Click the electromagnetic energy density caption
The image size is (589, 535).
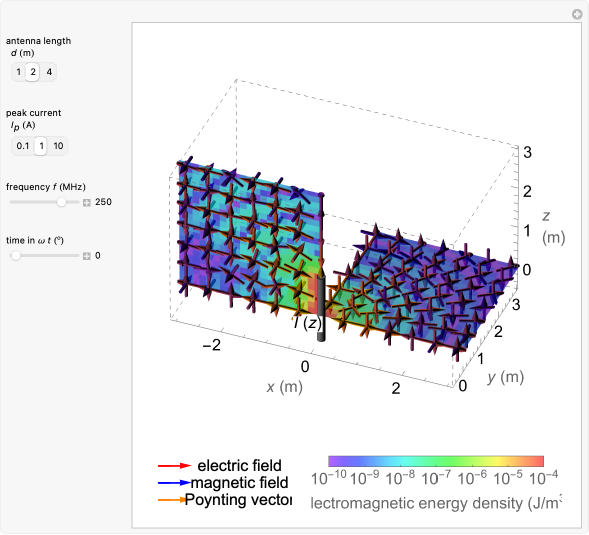tap(436, 503)
